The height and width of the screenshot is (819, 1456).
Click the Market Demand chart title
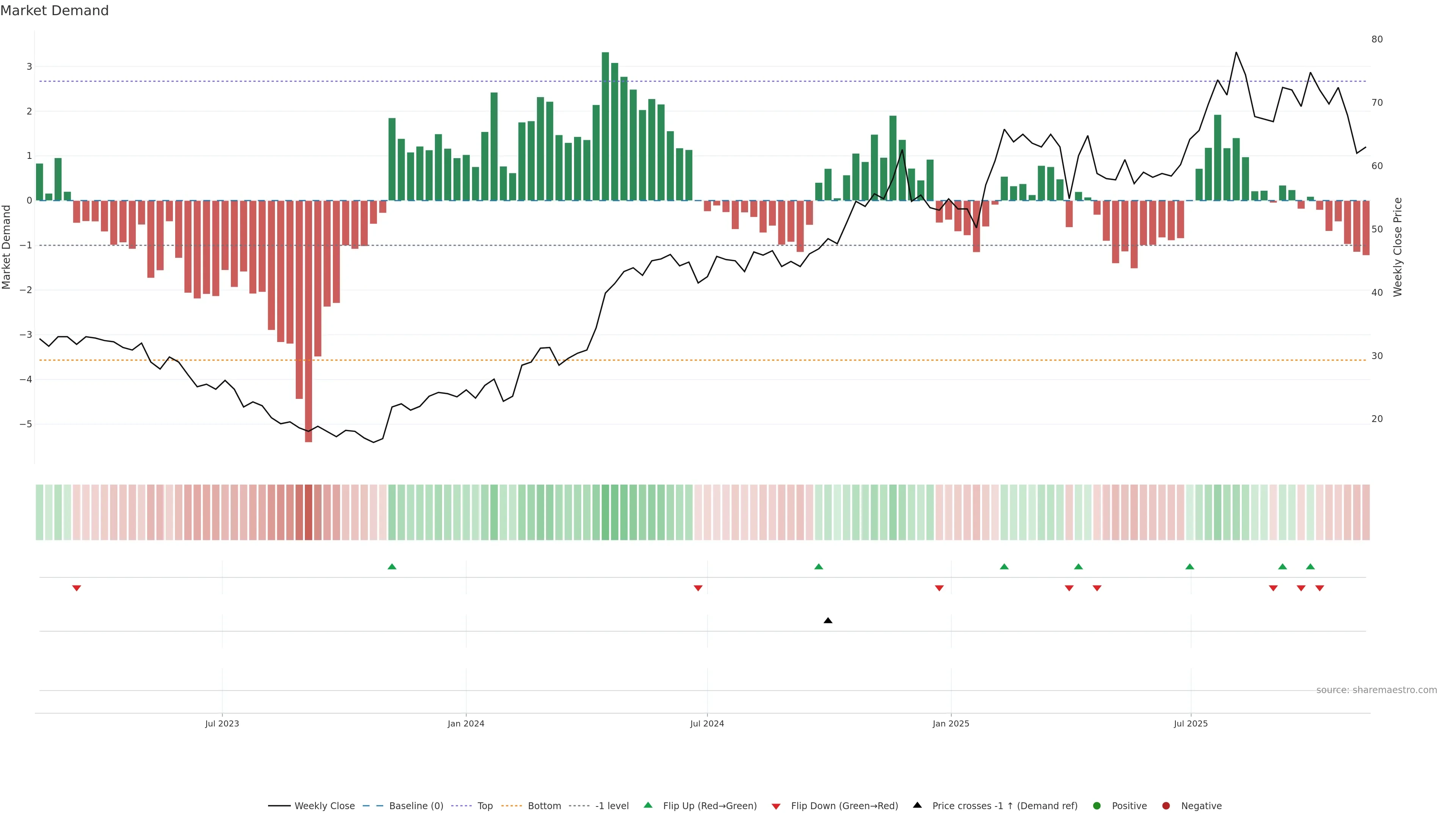click(x=54, y=11)
